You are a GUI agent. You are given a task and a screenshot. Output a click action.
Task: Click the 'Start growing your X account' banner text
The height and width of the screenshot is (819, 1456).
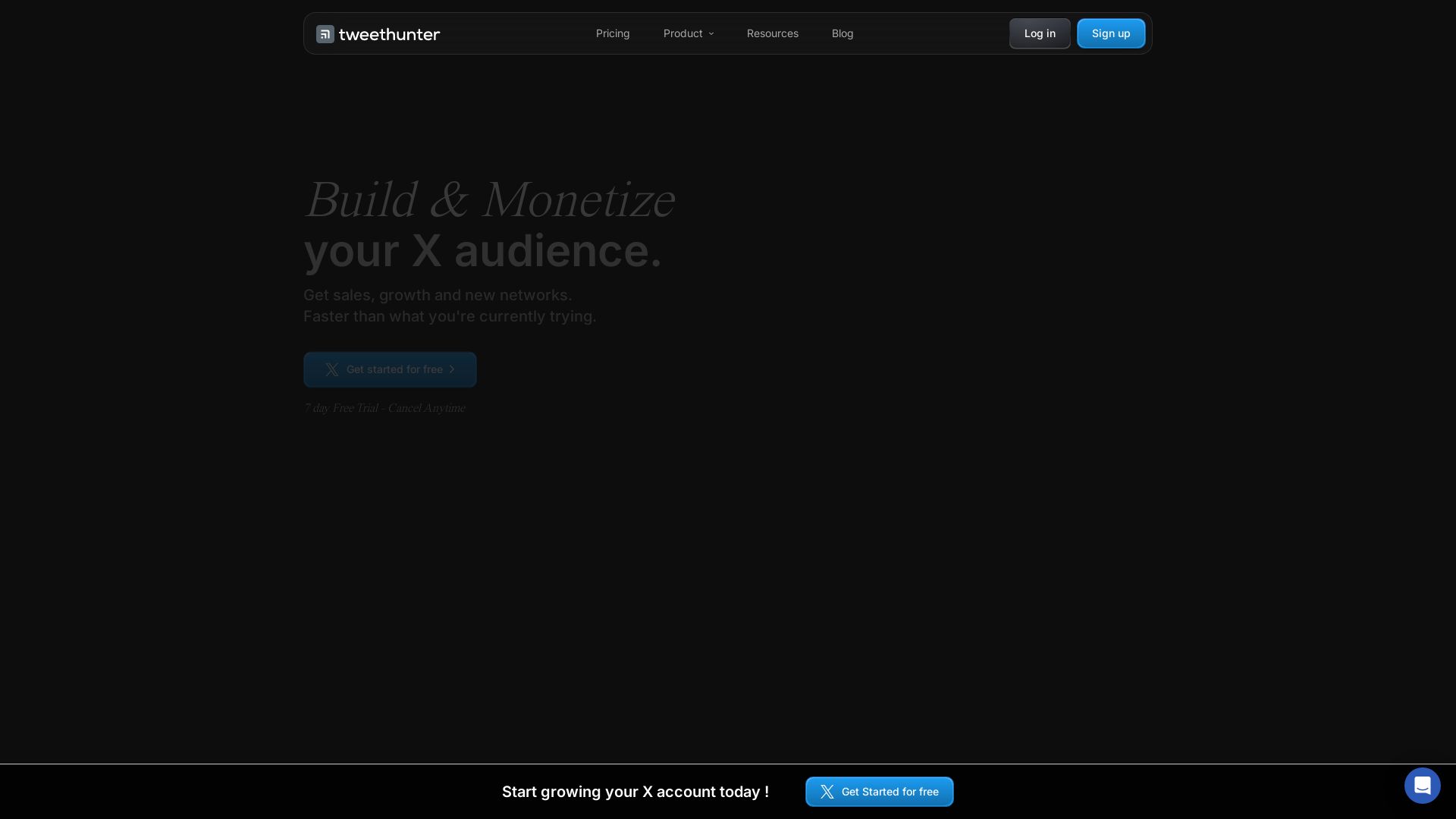(635, 792)
